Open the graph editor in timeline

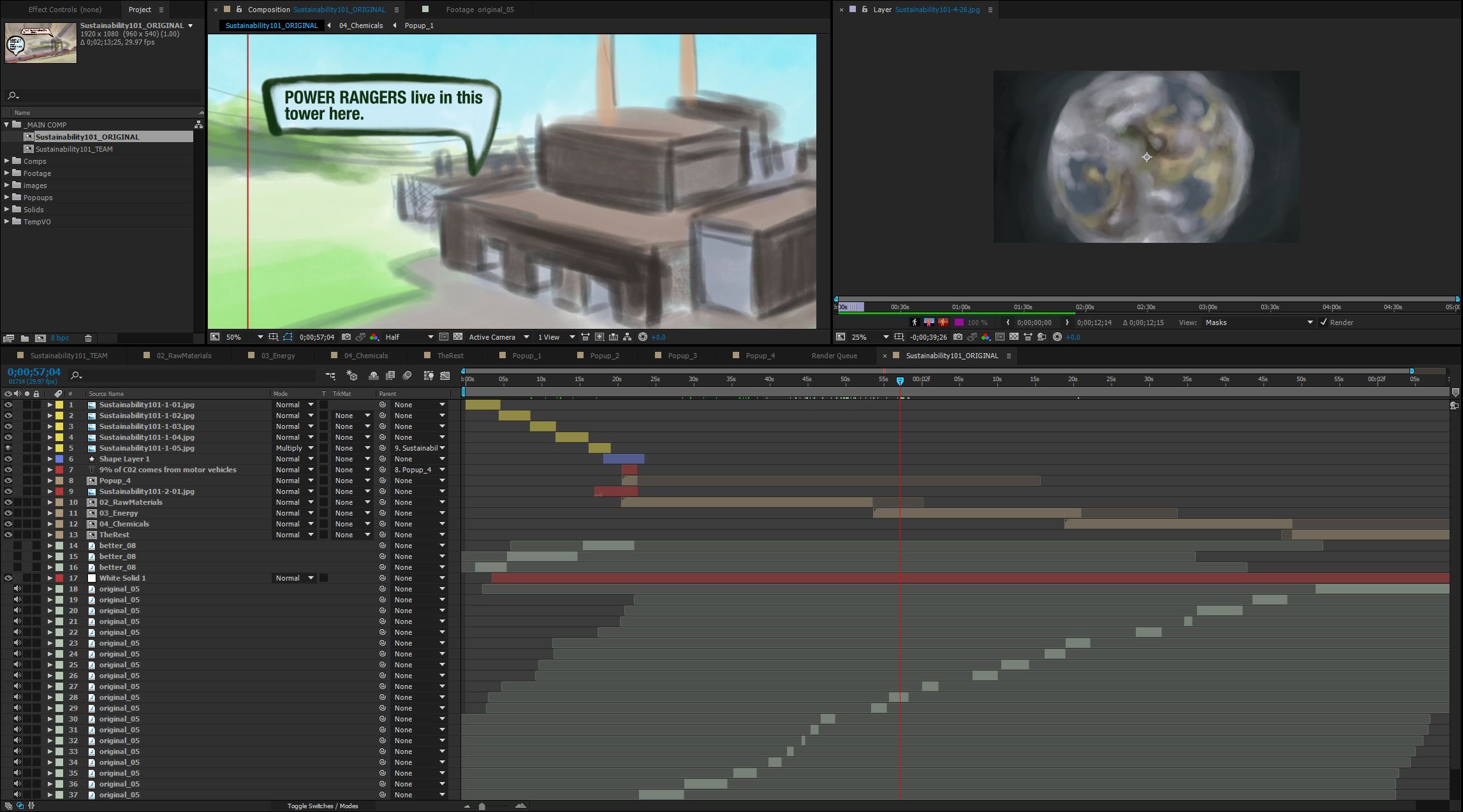pos(445,376)
